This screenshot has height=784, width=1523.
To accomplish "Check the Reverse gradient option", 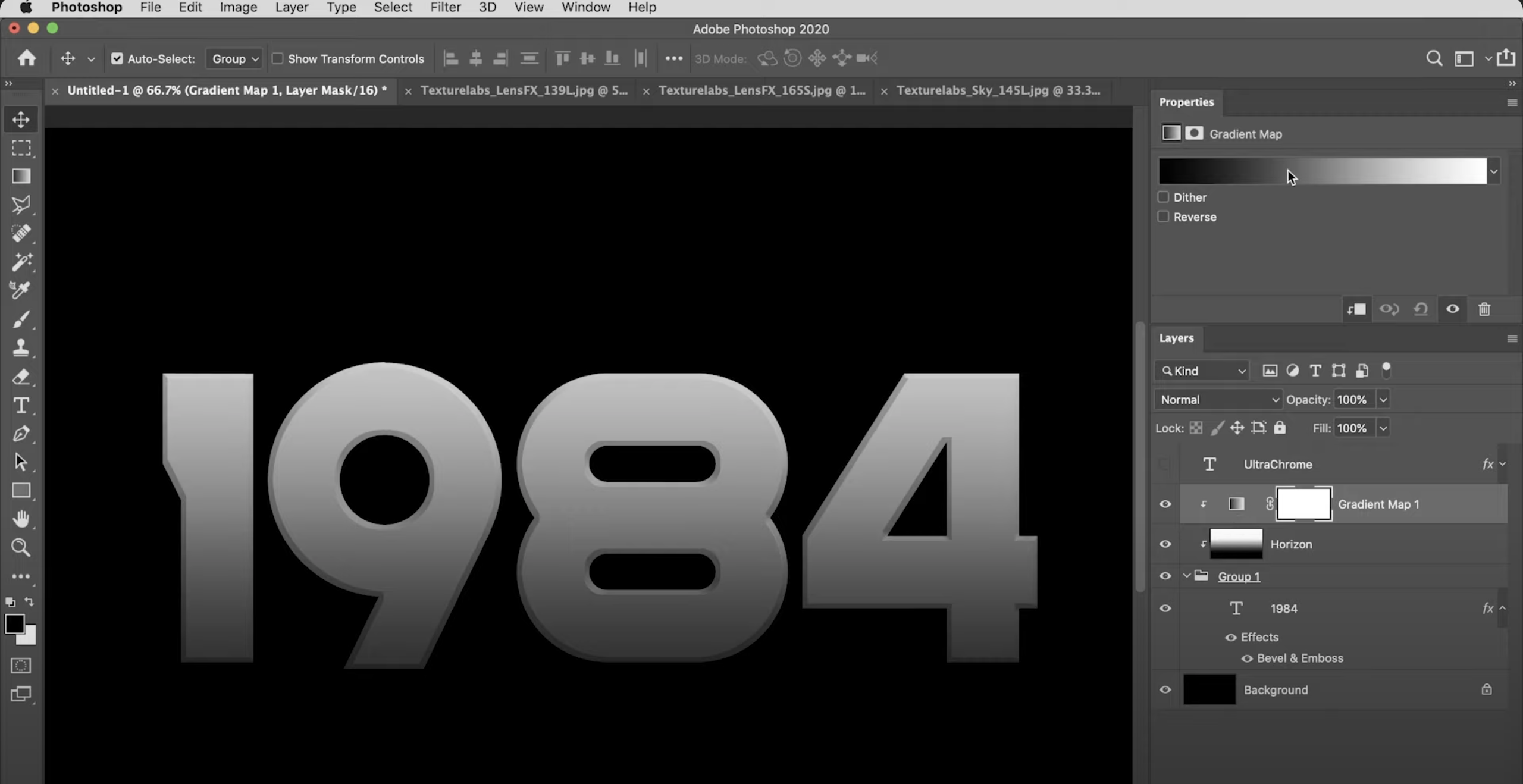I will (1164, 217).
